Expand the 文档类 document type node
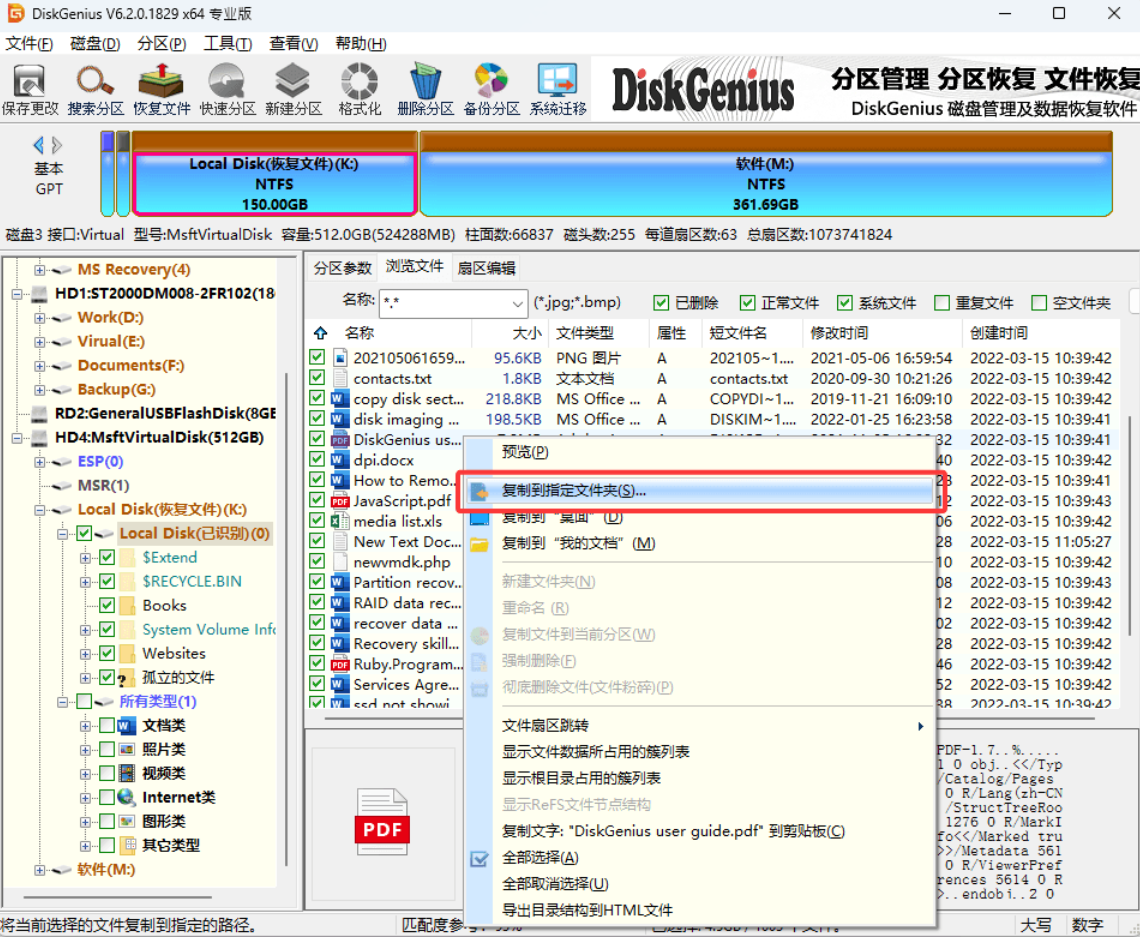Screen dimensions: 1140x939 click(x=85, y=726)
